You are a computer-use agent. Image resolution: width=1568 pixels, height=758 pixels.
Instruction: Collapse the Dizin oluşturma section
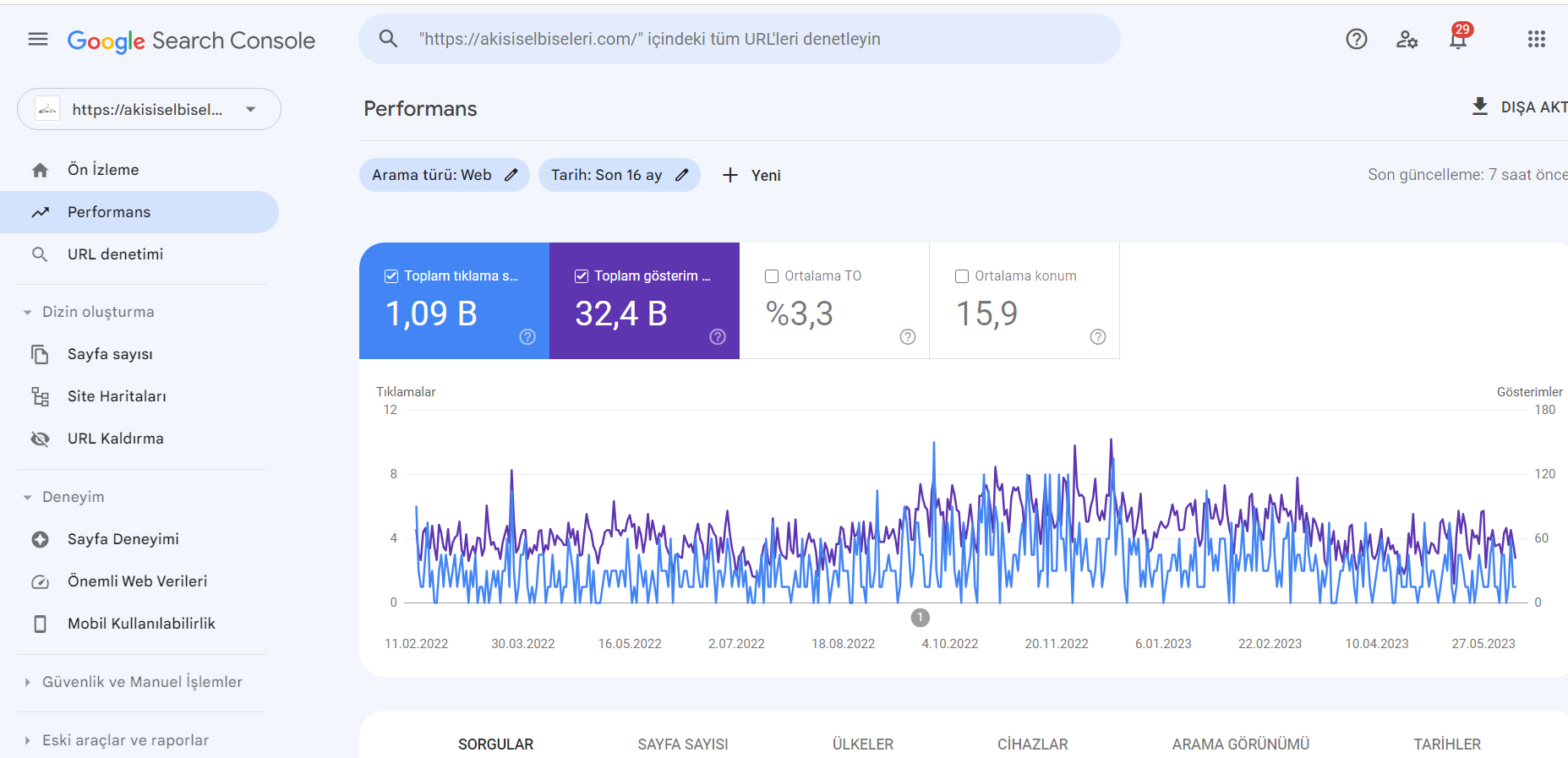coord(27,312)
